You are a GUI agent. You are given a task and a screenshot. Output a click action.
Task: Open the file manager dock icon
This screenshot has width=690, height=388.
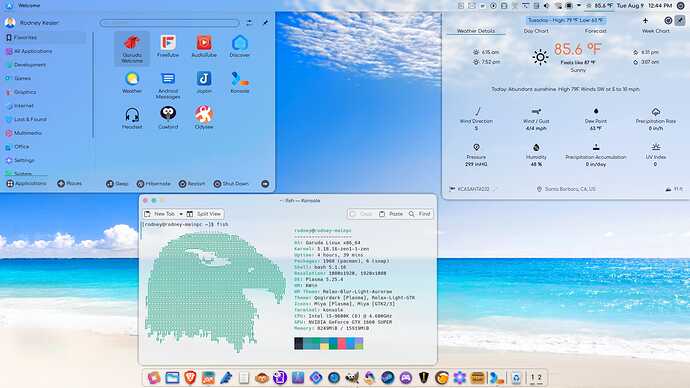(x=172, y=377)
